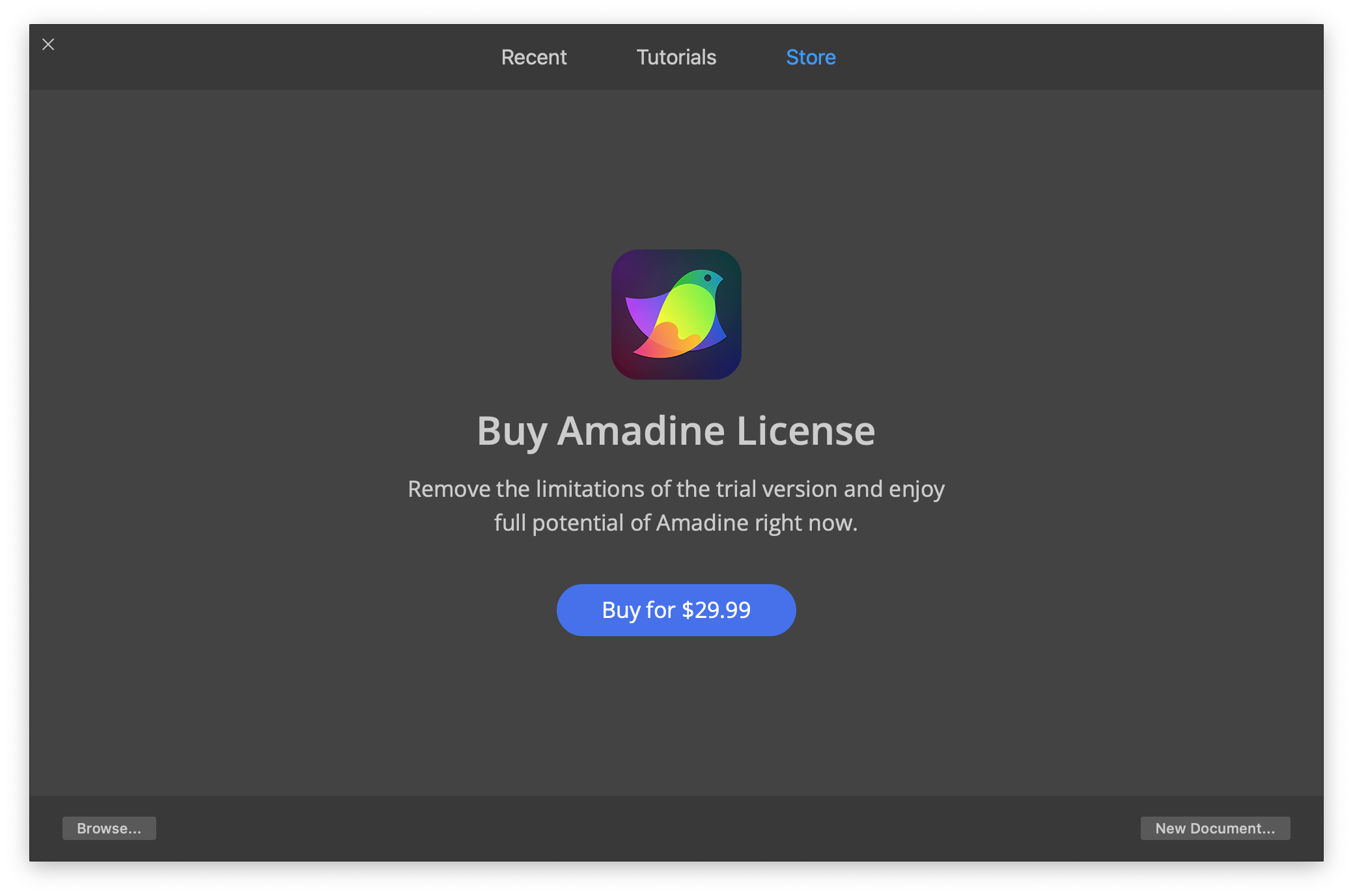Click the Browse... button
Image resolution: width=1353 pixels, height=896 pixels.
[x=109, y=828]
